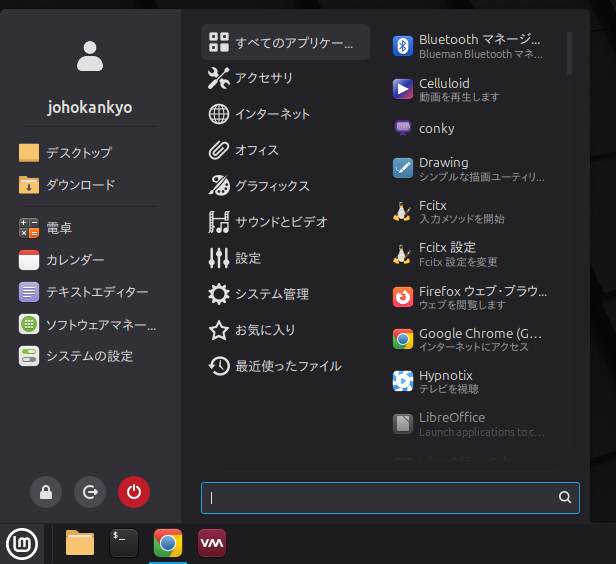Click the logout button
616x564 pixels.
coord(90,491)
